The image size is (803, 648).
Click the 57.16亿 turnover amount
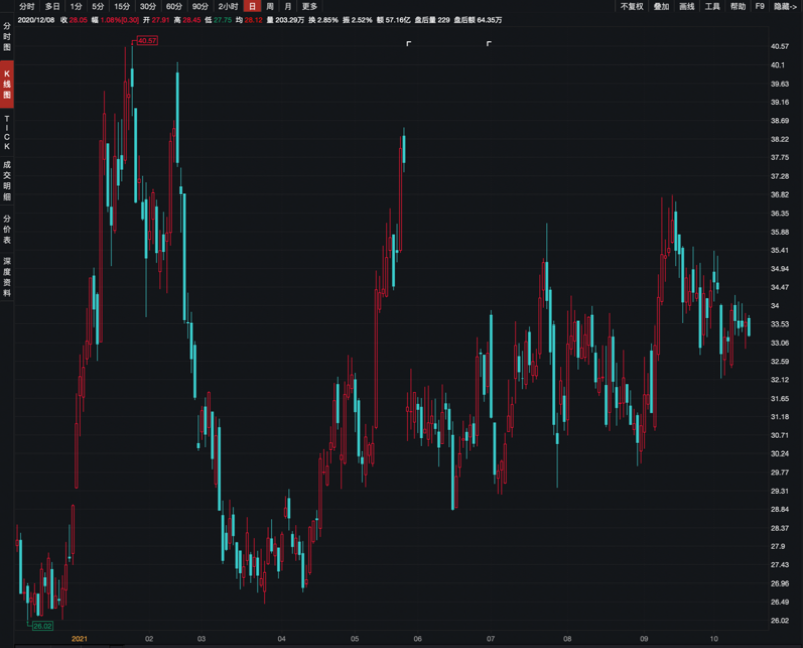(397, 20)
